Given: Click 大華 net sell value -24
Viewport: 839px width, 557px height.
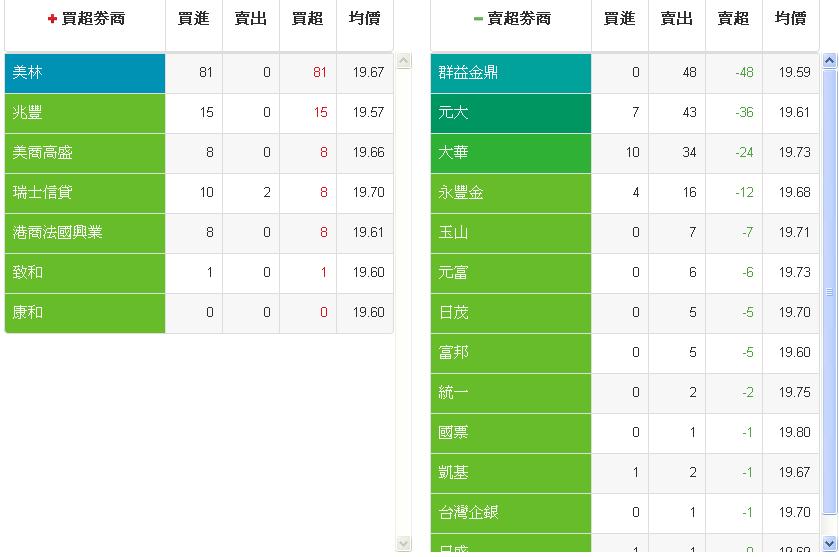Looking at the screenshot, I should pos(744,152).
